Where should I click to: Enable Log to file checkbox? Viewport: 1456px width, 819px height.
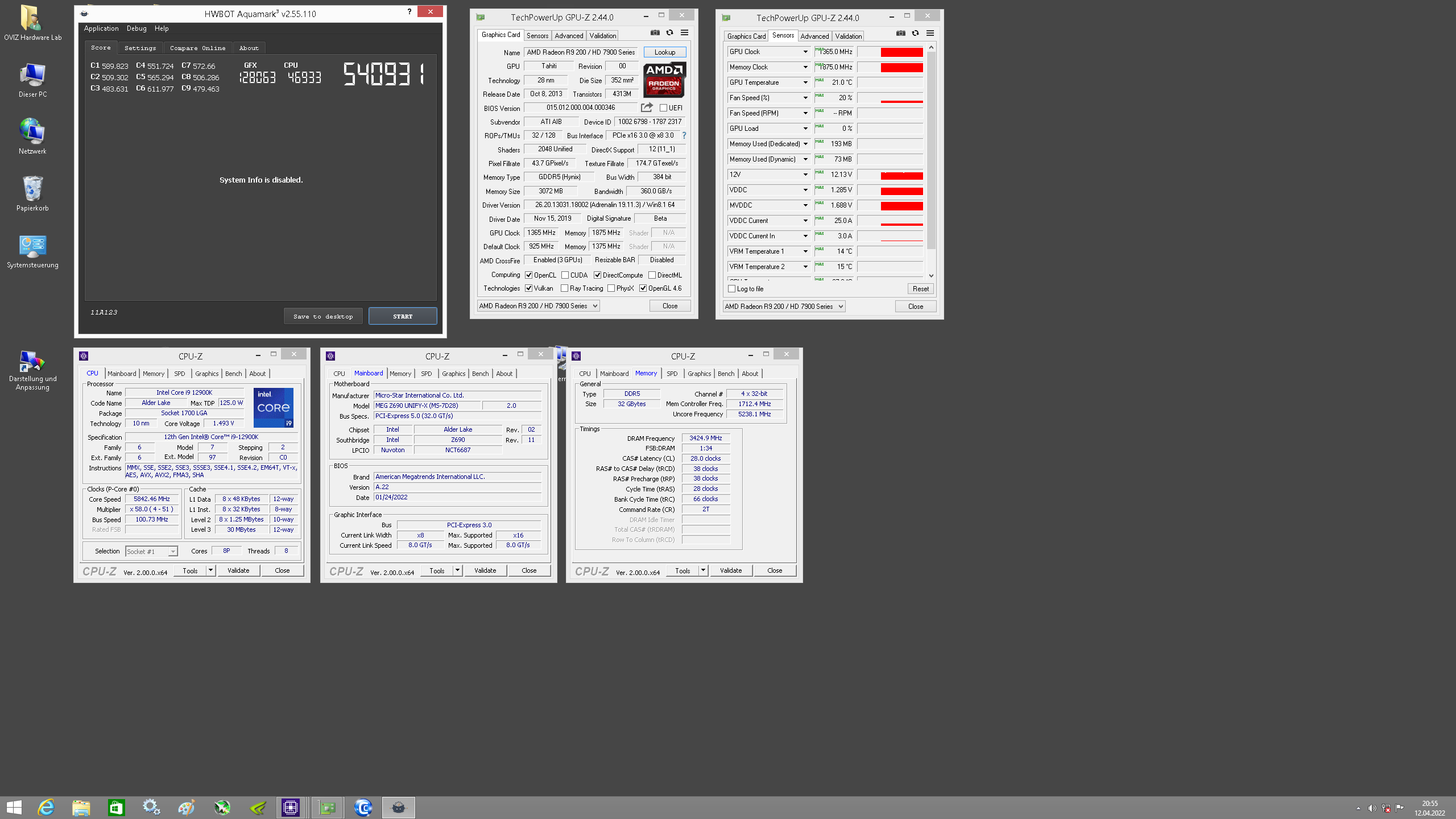732,289
